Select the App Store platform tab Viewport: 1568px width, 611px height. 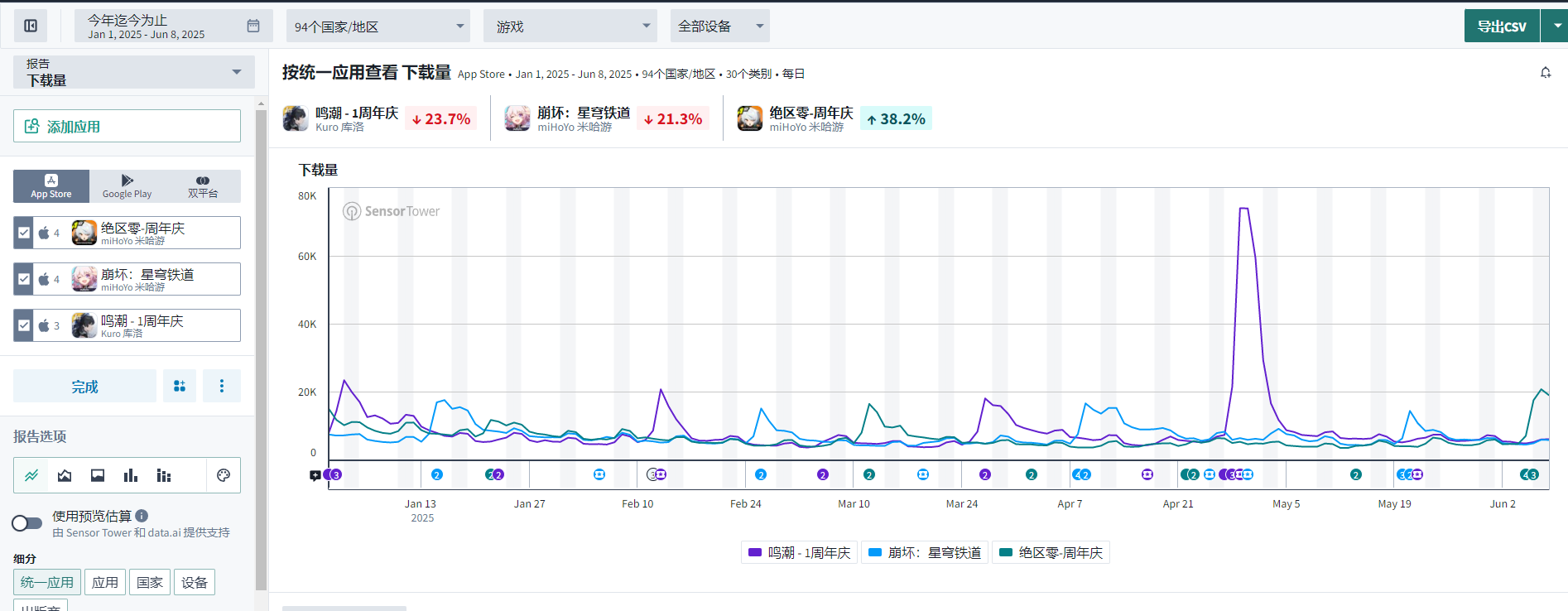coord(51,186)
